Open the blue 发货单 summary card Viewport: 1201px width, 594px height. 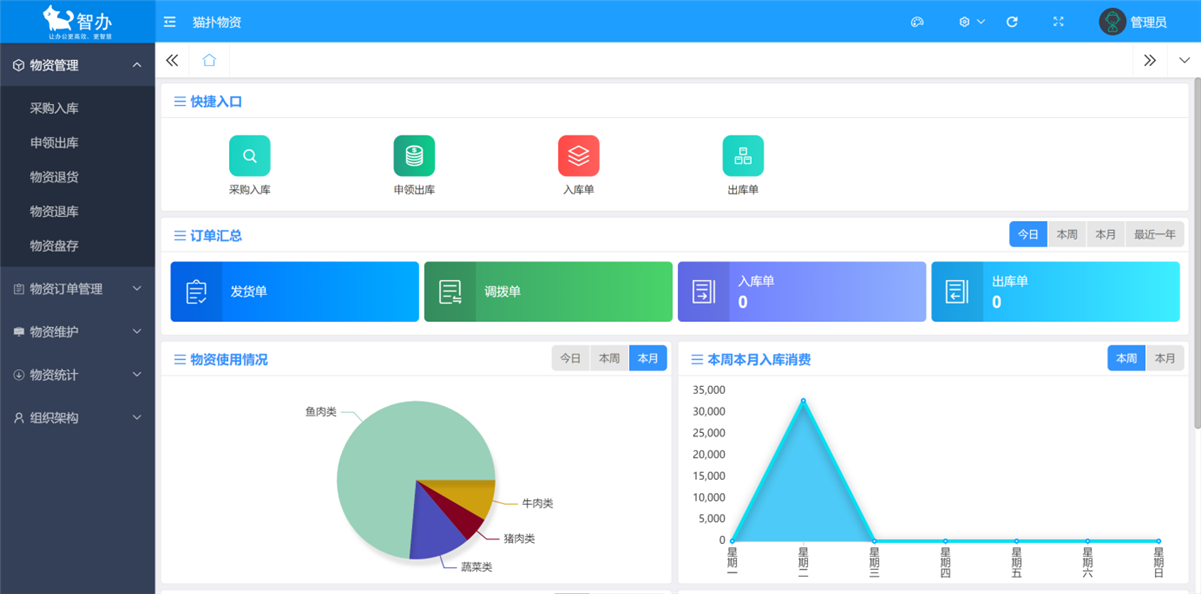coord(294,292)
